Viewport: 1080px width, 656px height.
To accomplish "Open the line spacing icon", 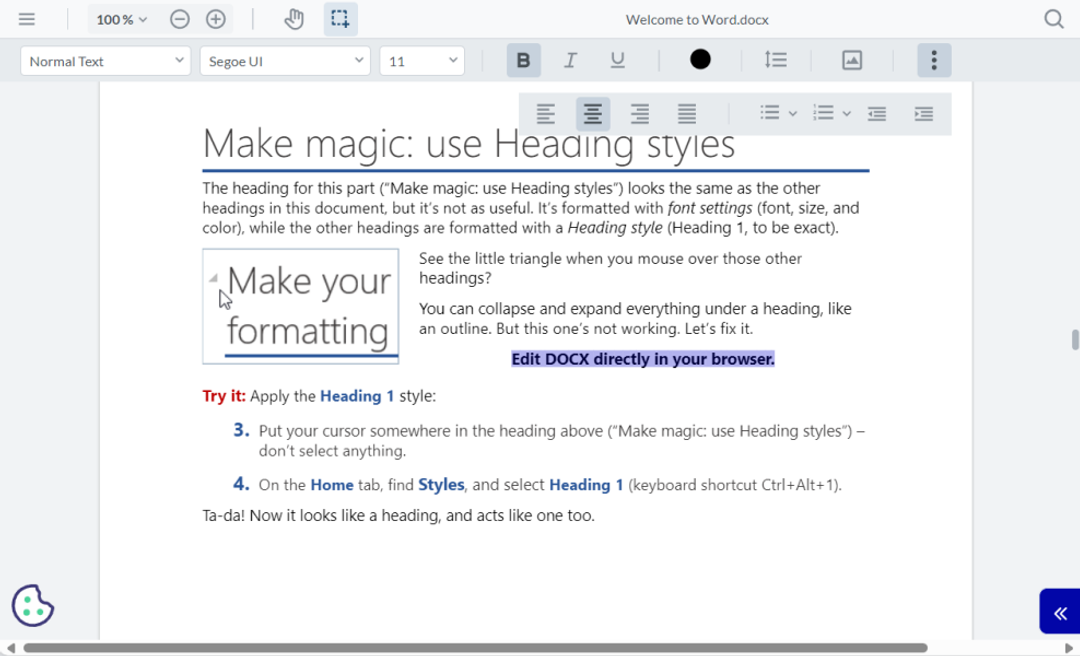I will tap(776, 60).
